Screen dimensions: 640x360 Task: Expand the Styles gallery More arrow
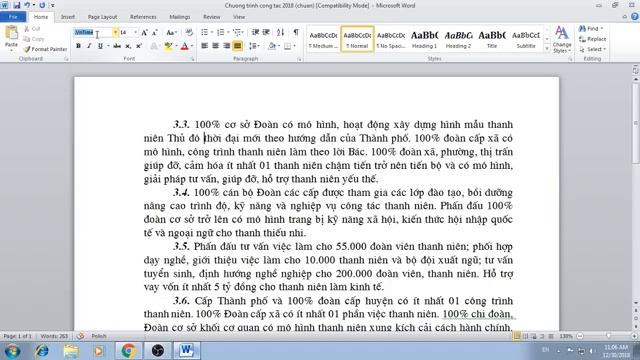[x=547, y=49]
